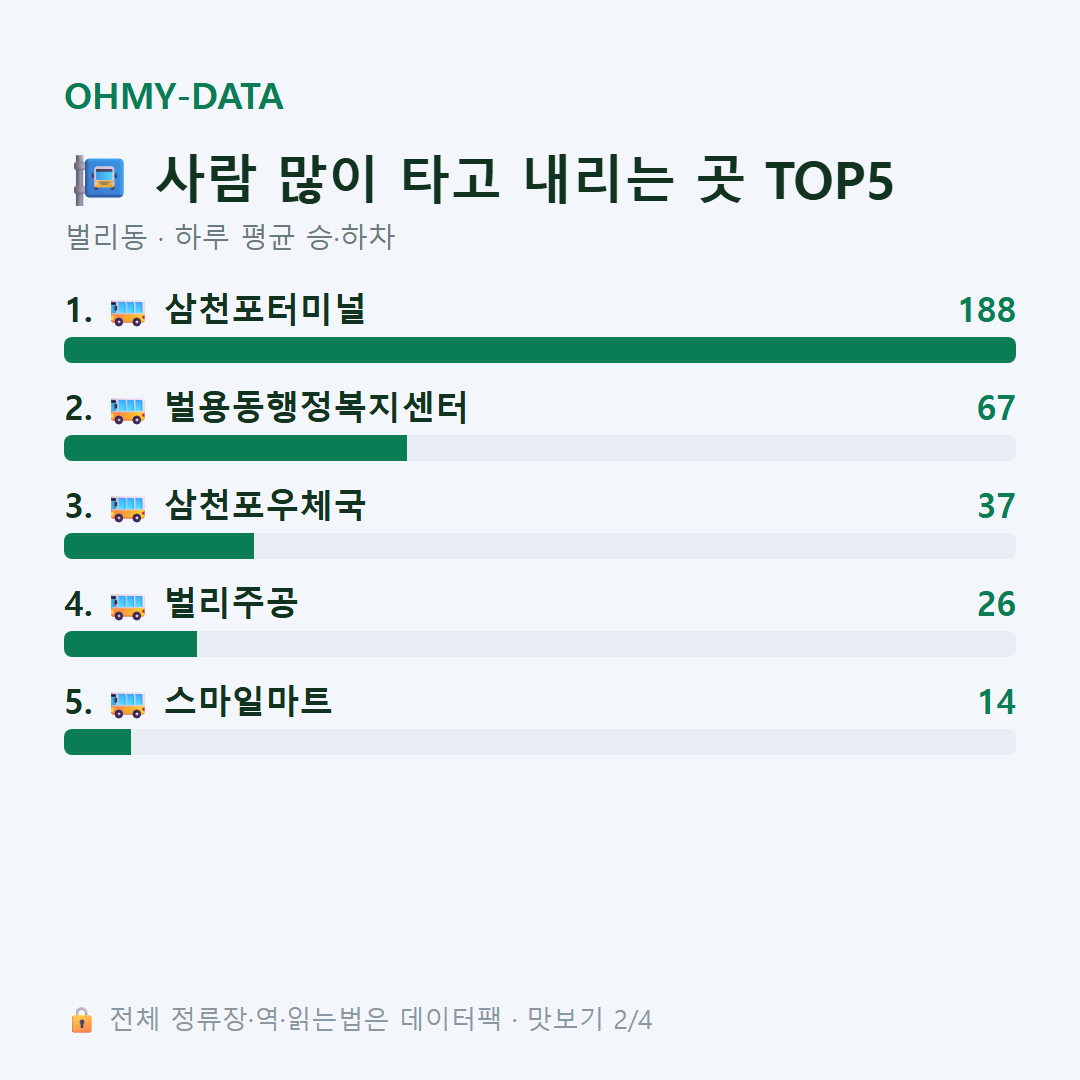Click the OHMY-DATA brand label
Viewport: 1080px width, 1080px height.
point(174,96)
